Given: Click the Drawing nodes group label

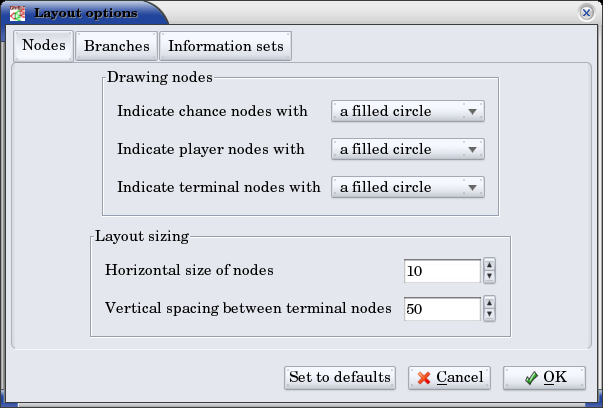Looking at the screenshot, I should pyautogui.click(x=157, y=76).
